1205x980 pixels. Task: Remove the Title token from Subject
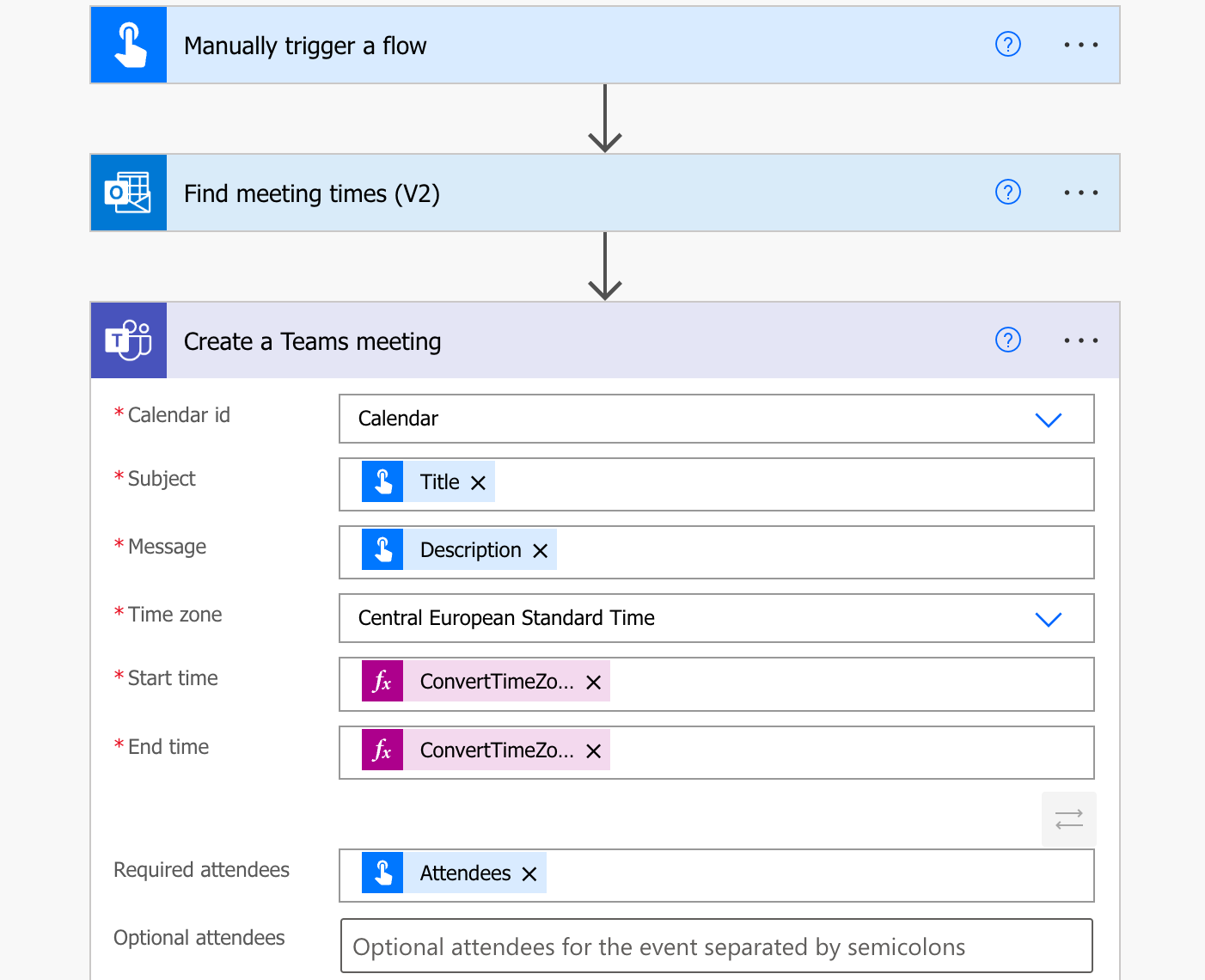[x=479, y=483]
